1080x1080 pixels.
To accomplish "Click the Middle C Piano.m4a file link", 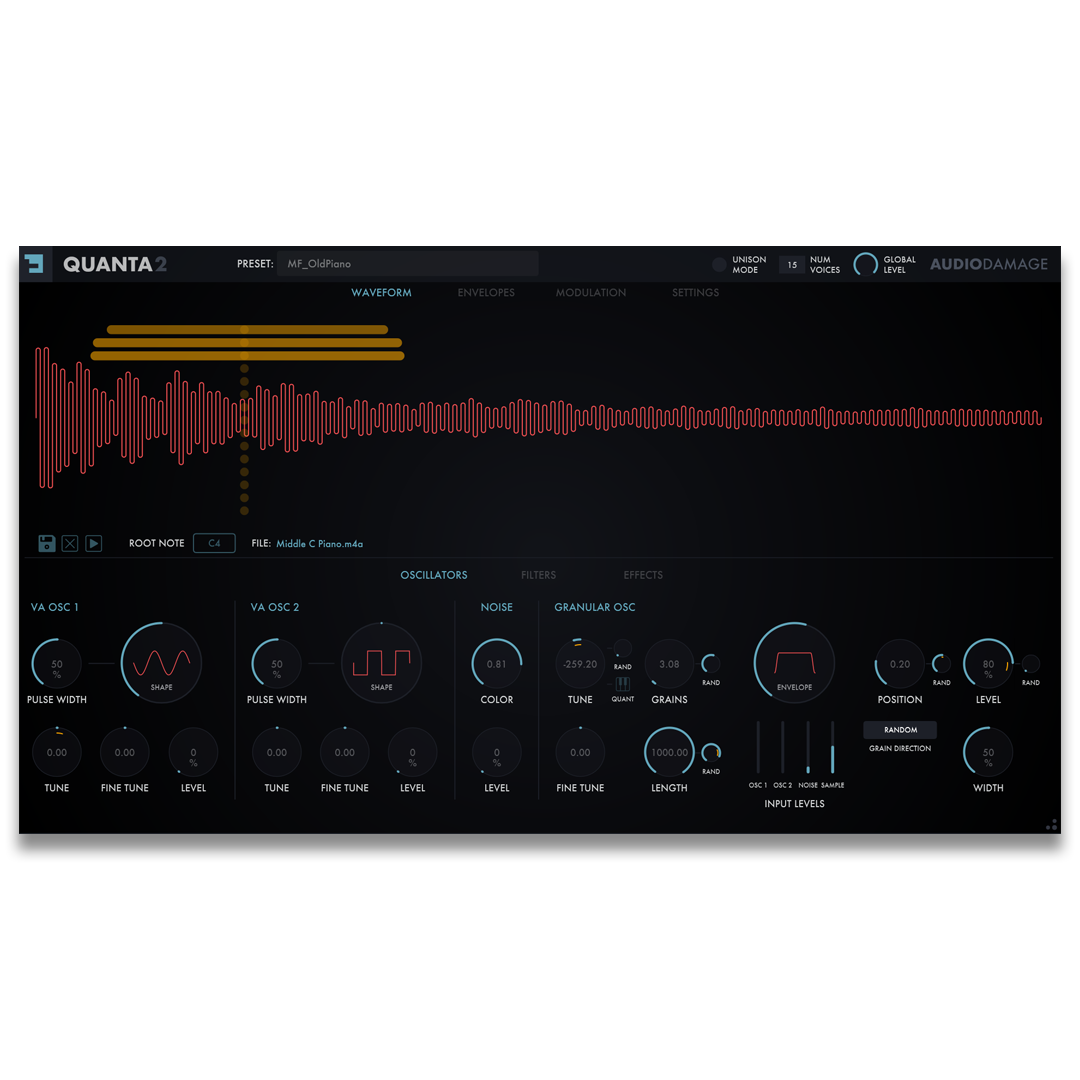I will (x=320, y=543).
